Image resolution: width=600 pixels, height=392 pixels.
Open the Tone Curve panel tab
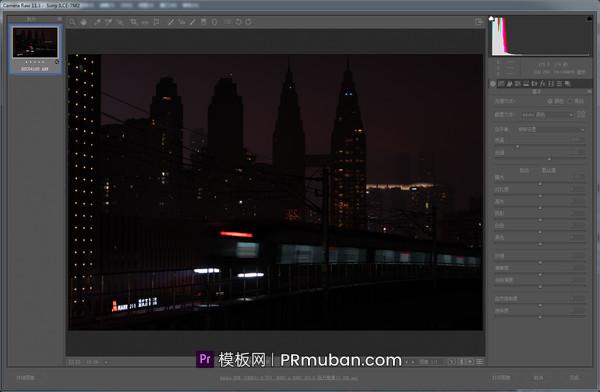click(501, 83)
